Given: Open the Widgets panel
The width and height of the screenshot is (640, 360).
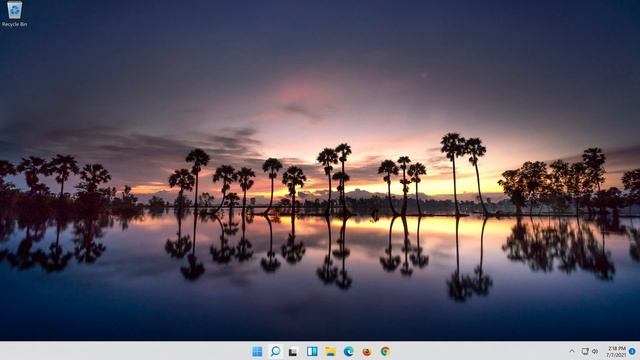Looking at the screenshot, I should [312, 351].
